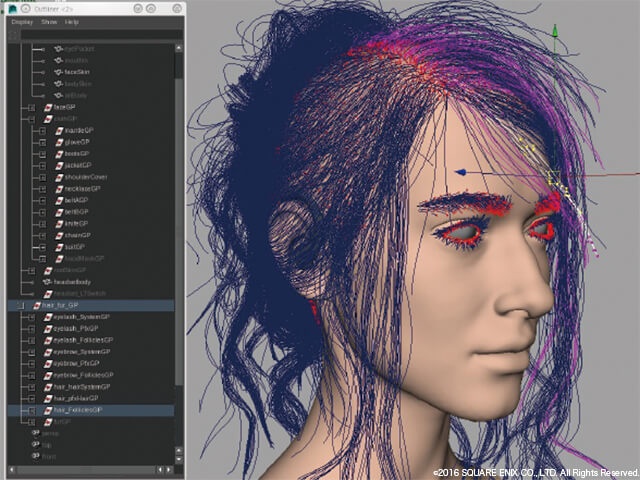Select the hair_fur_GP label
The width and height of the screenshot is (640, 480).
(x=60, y=306)
